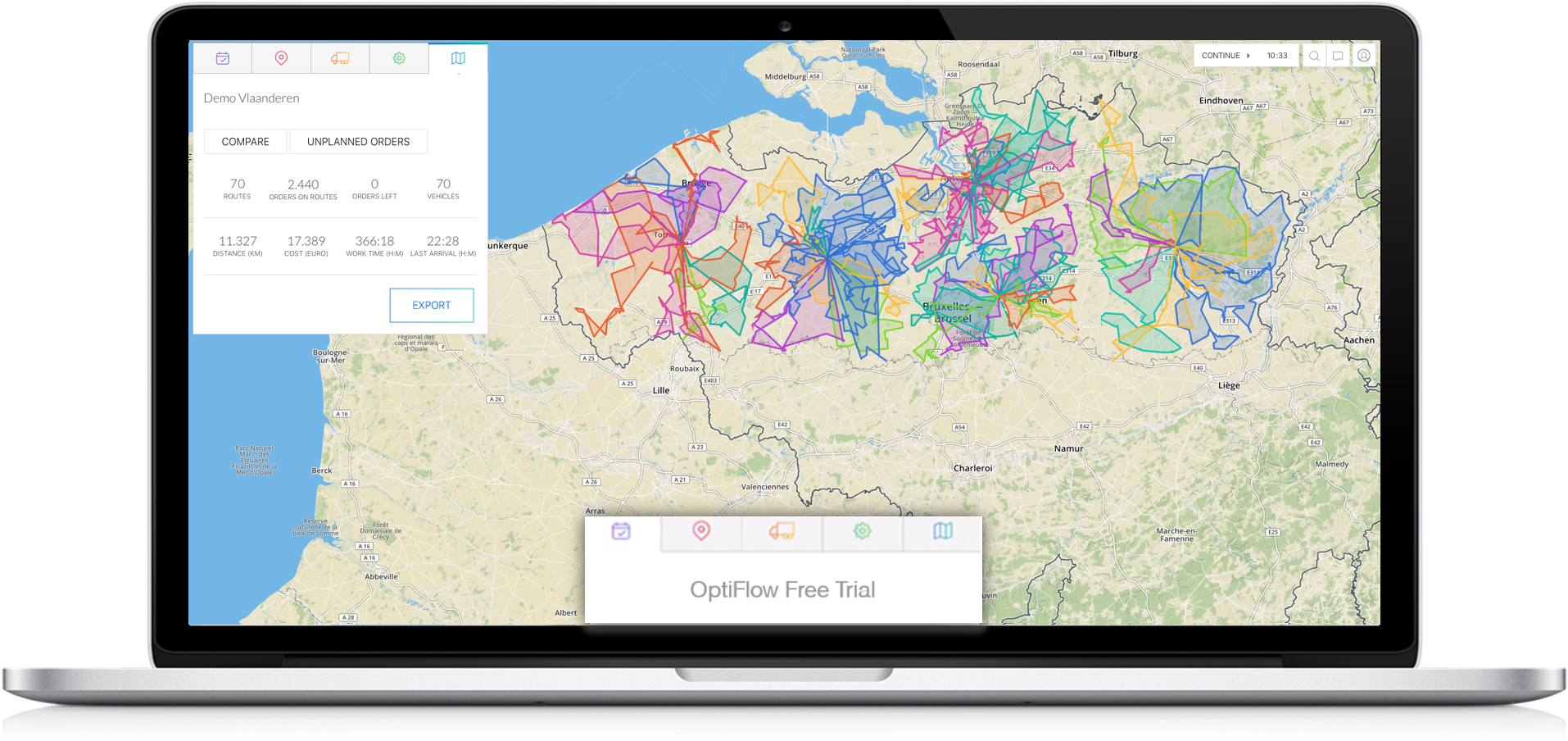Image resolution: width=1568 pixels, height=741 pixels.
Task: Click the Boulogne-sur-Mer label on the map
Action: pos(331,357)
